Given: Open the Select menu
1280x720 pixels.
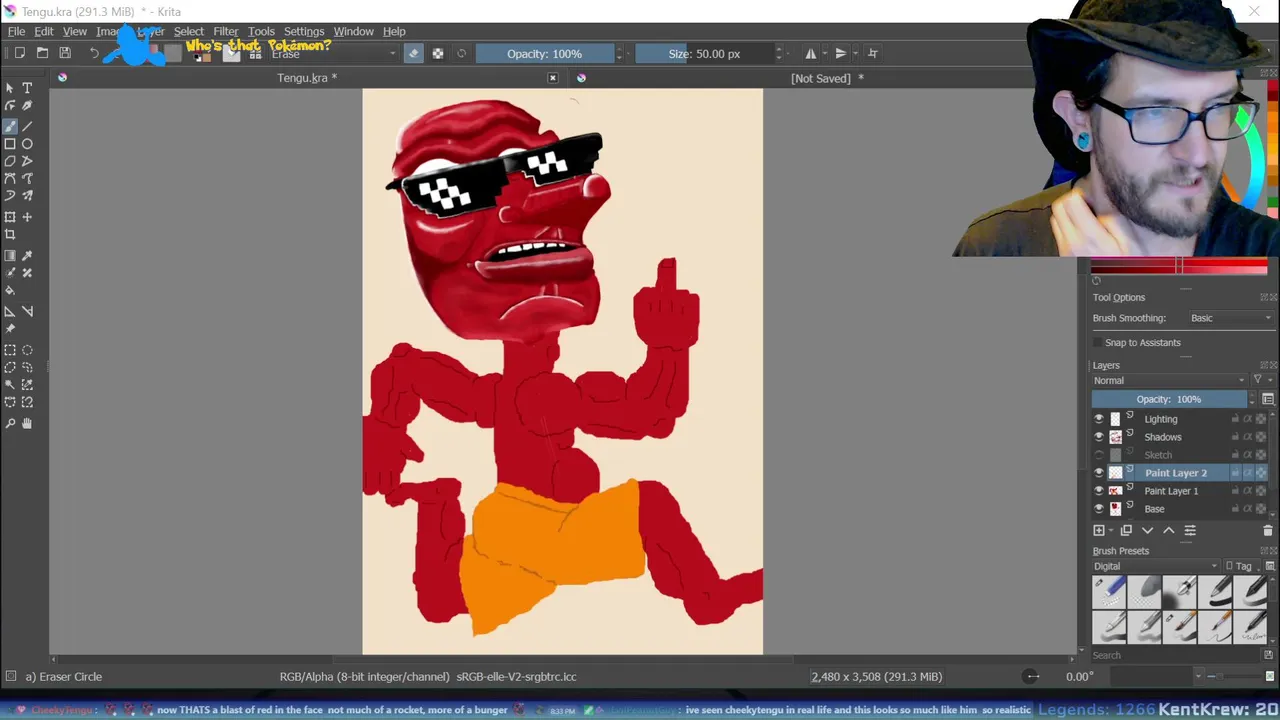Looking at the screenshot, I should pos(188,31).
